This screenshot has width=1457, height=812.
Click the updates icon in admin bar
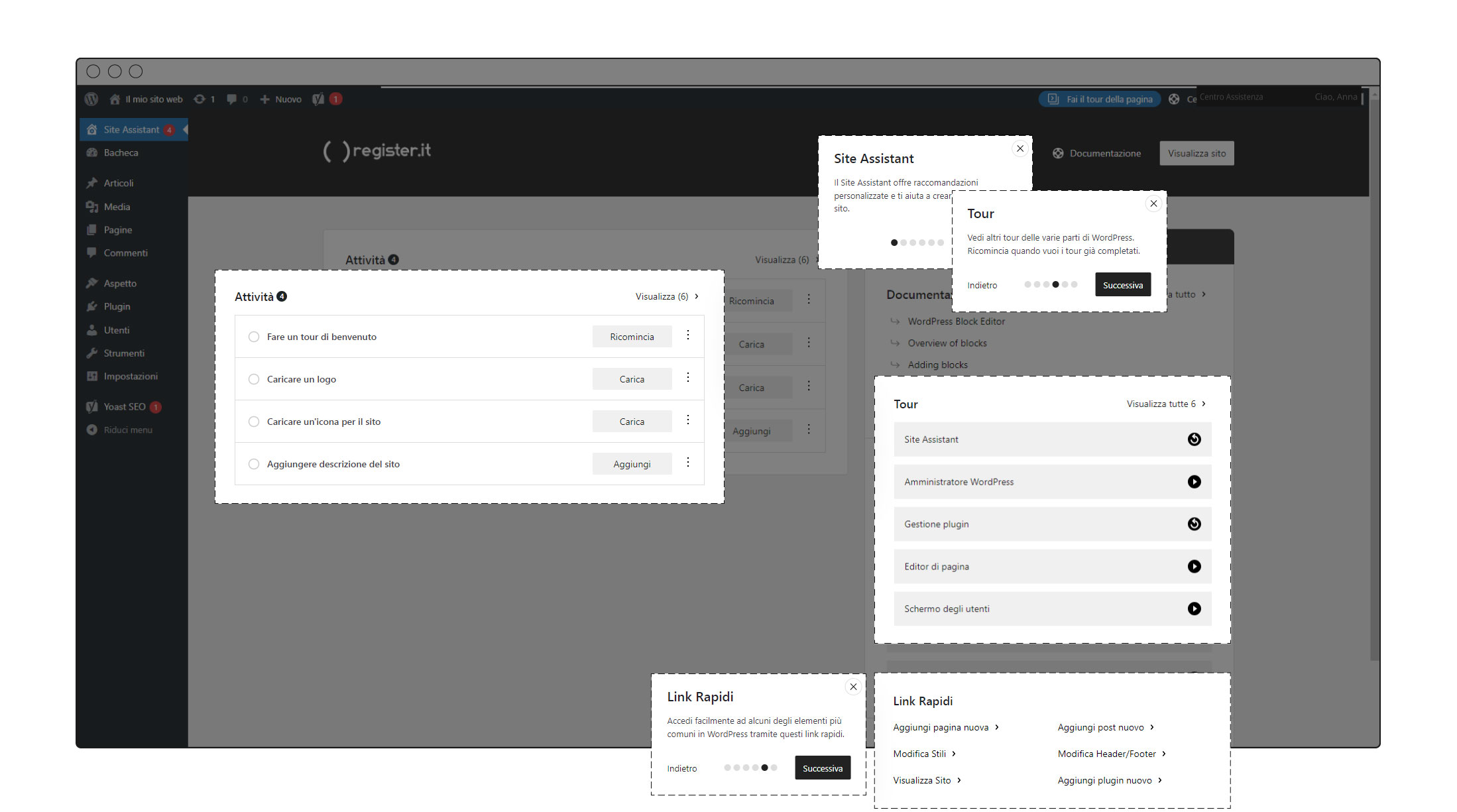[204, 99]
